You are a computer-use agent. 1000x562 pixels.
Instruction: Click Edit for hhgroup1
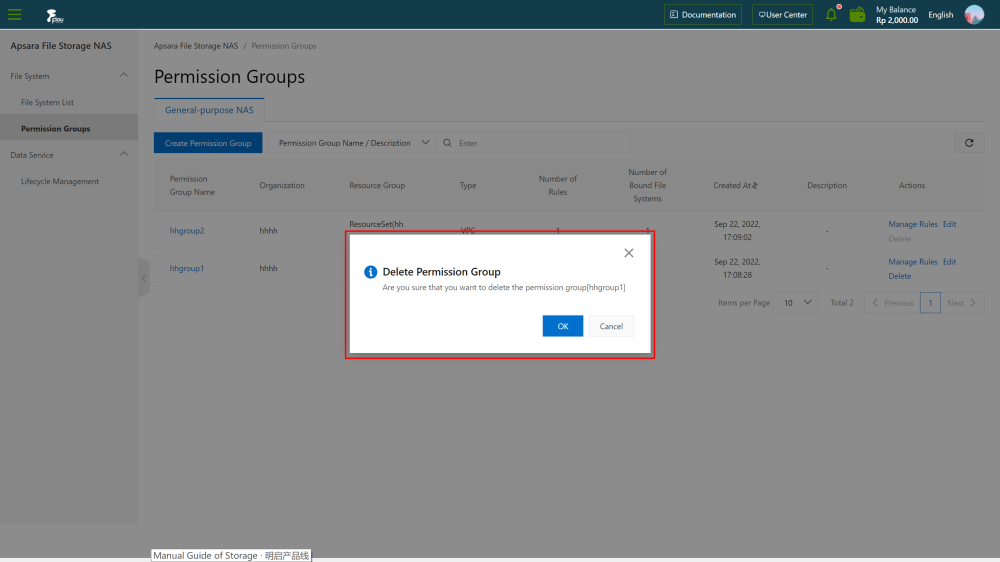pos(950,262)
